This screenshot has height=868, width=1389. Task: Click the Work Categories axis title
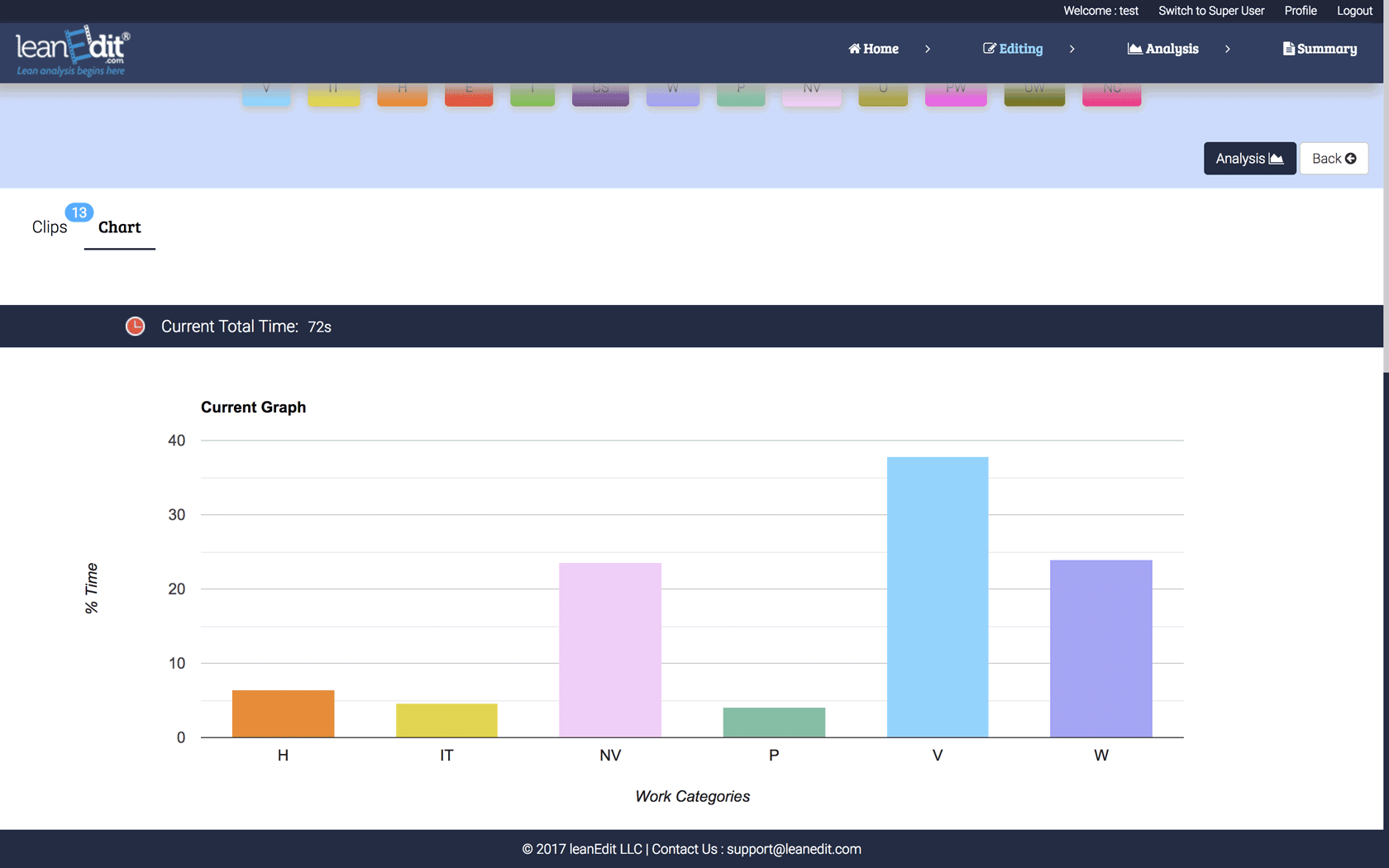point(693,796)
